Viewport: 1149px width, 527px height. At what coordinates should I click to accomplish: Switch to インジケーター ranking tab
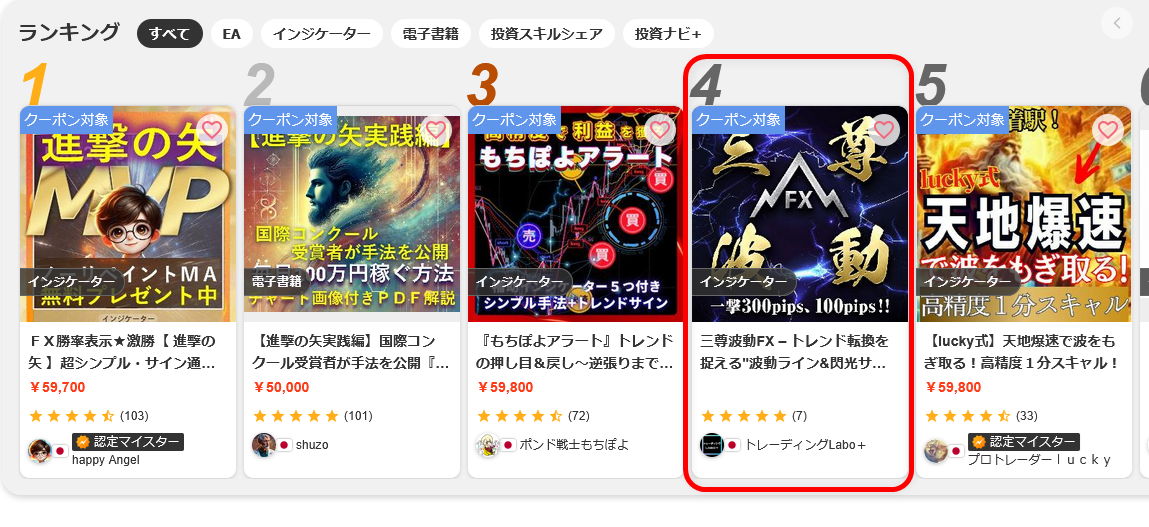click(322, 34)
